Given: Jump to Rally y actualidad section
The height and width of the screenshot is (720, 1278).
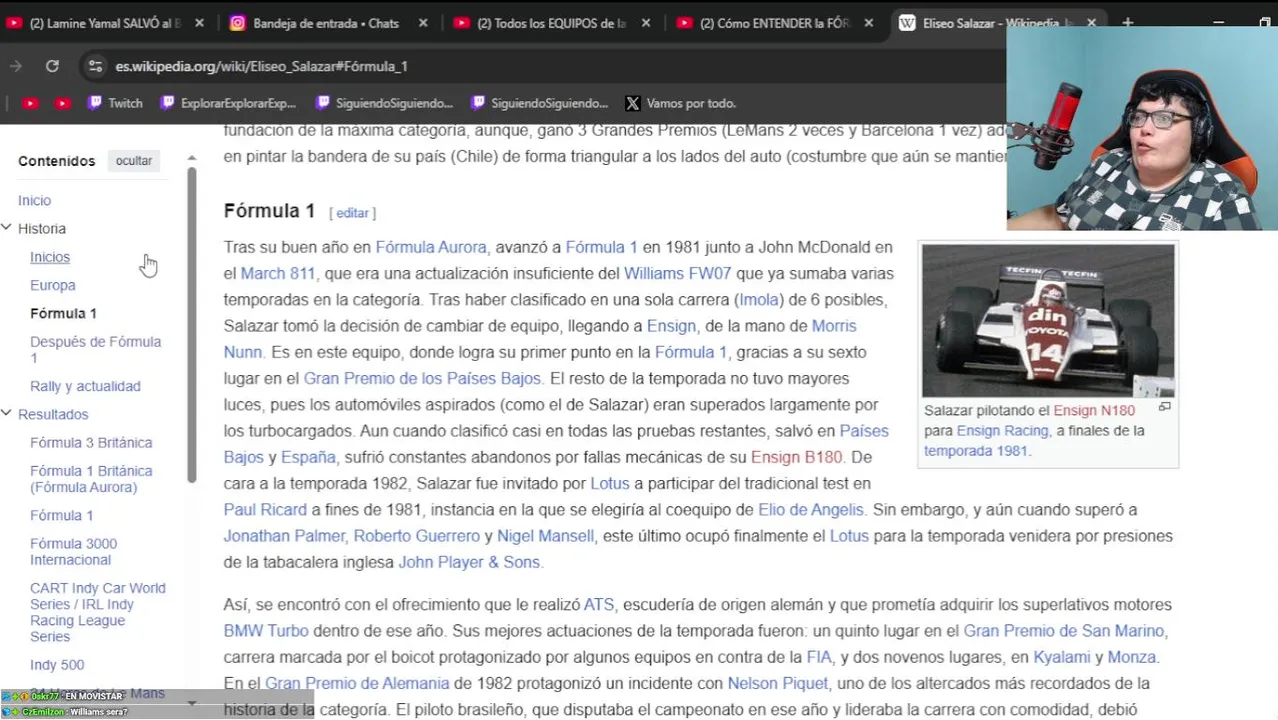Looking at the screenshot, I should tap(85, 386).
